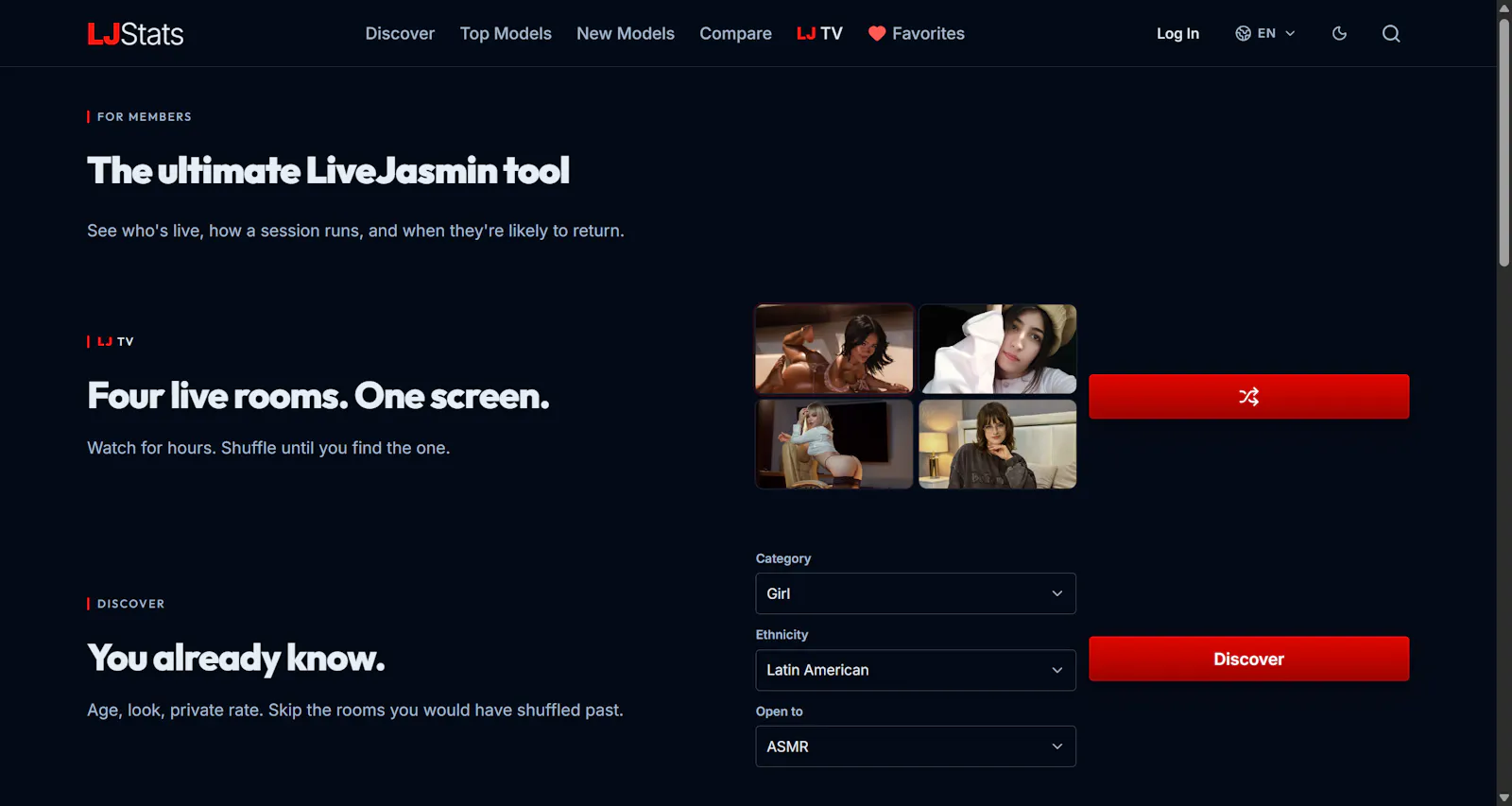
Task: Expand the EN language selector
Action: tap(1265, 33)
